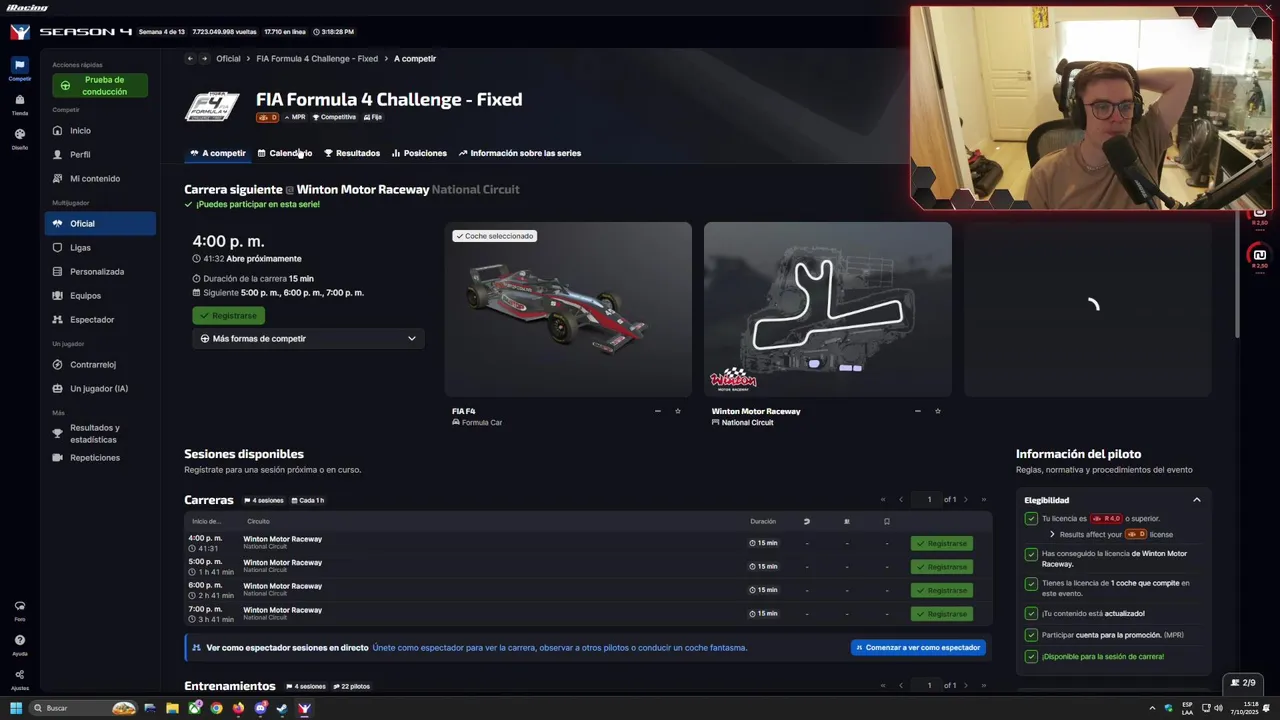This screenshot has width=1280, height=720.
Task: Click the 'Disponible para la sesión de carrera' checkbox
Action: [x=1031, y=656]
